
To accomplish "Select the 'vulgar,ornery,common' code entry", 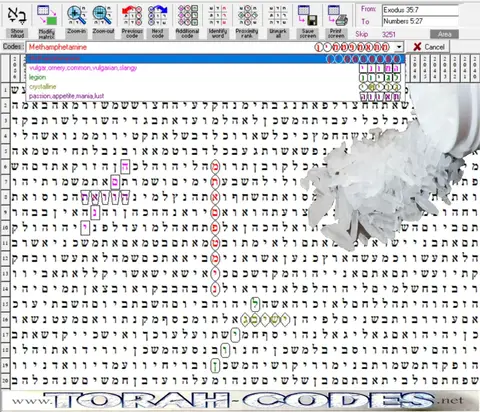I will point(215,68).
